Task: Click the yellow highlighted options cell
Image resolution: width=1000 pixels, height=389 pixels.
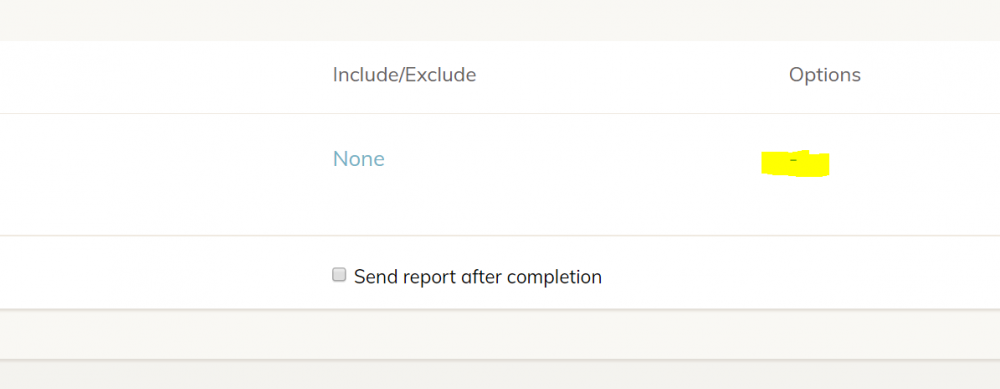Action: 795,164
